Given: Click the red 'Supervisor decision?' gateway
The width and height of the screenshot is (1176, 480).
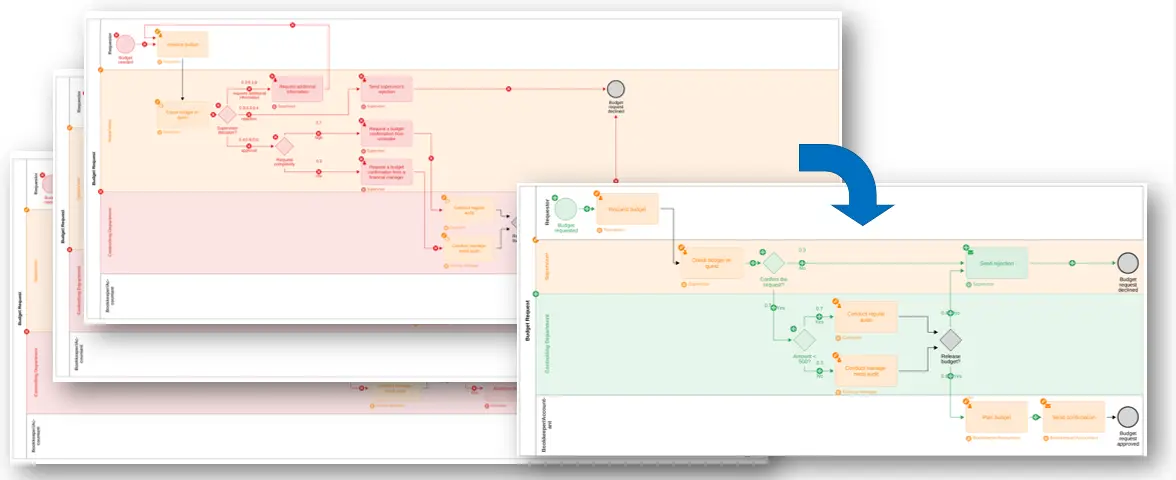Looking at the screenshot, I should [x=227, y=115].
